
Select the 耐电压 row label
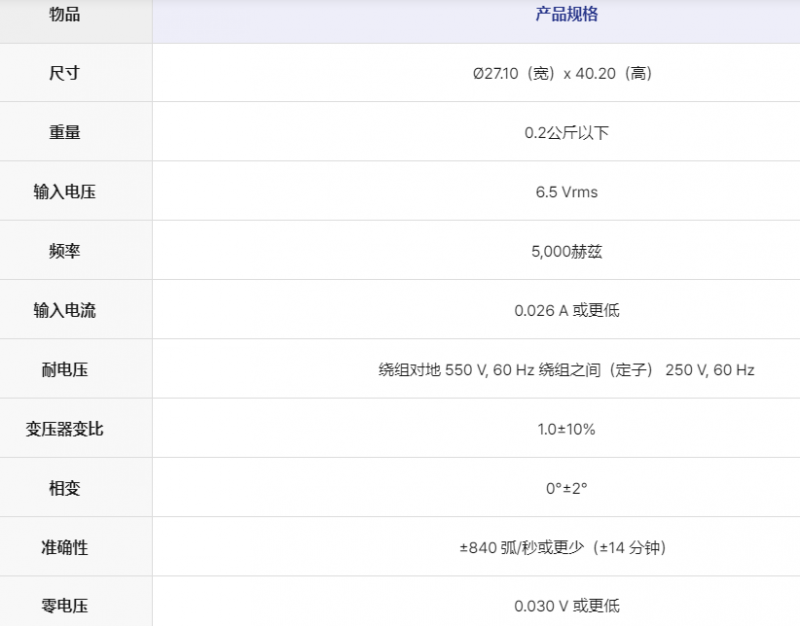(x=64, y=370)
